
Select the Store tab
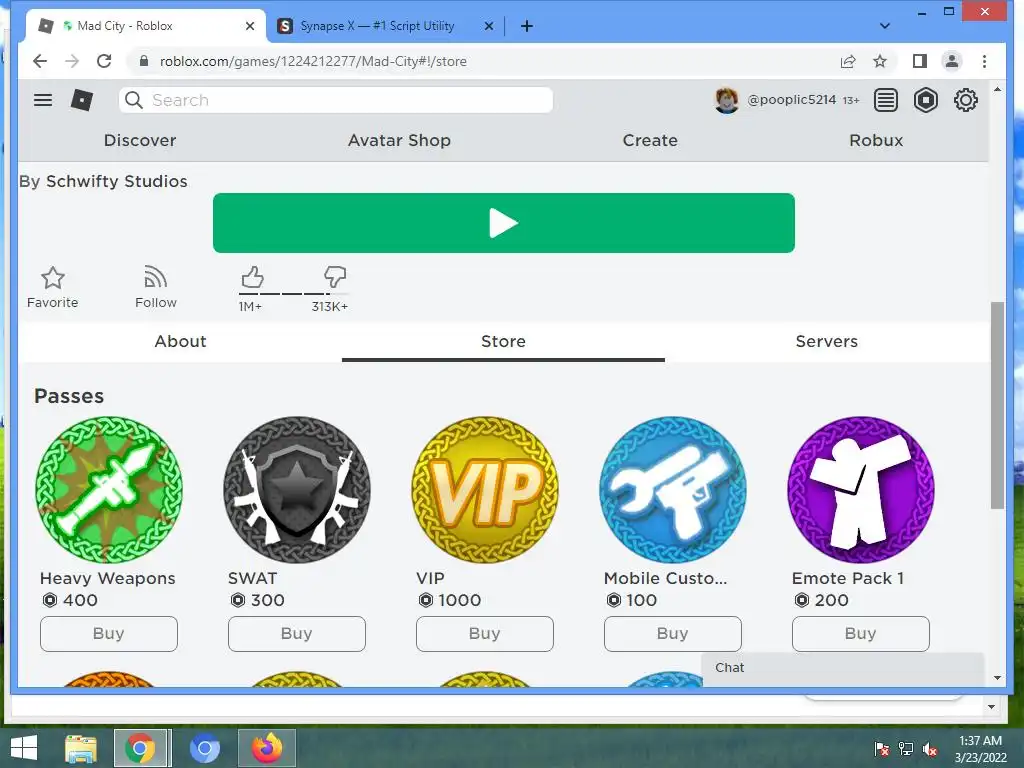point(504,342)
